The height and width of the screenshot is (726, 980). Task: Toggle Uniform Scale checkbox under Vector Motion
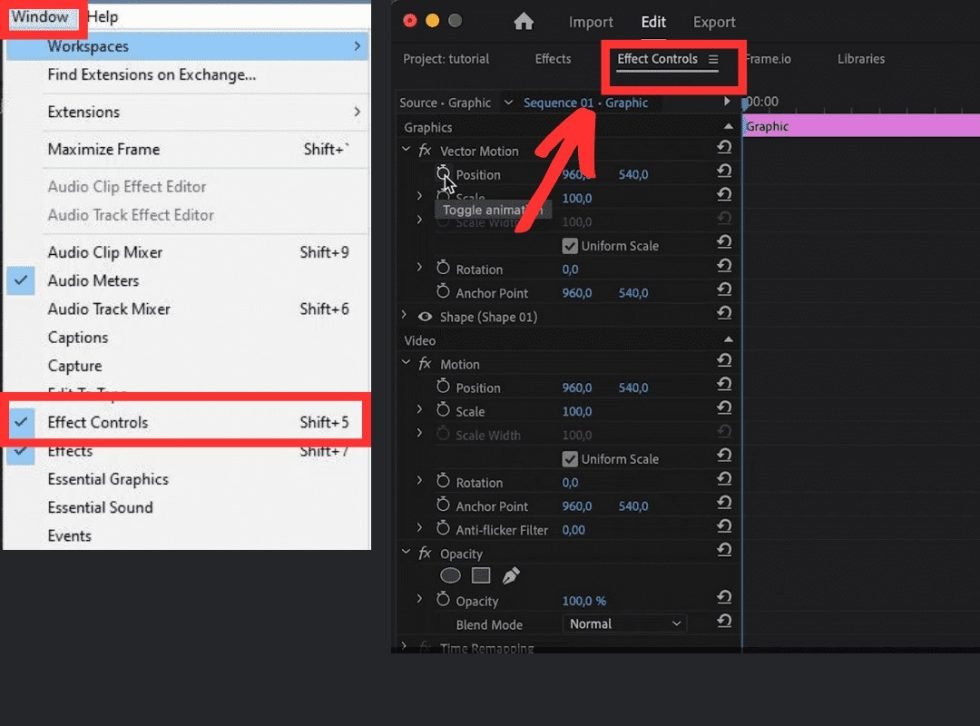pyautogui.click(x=570, y=246)
